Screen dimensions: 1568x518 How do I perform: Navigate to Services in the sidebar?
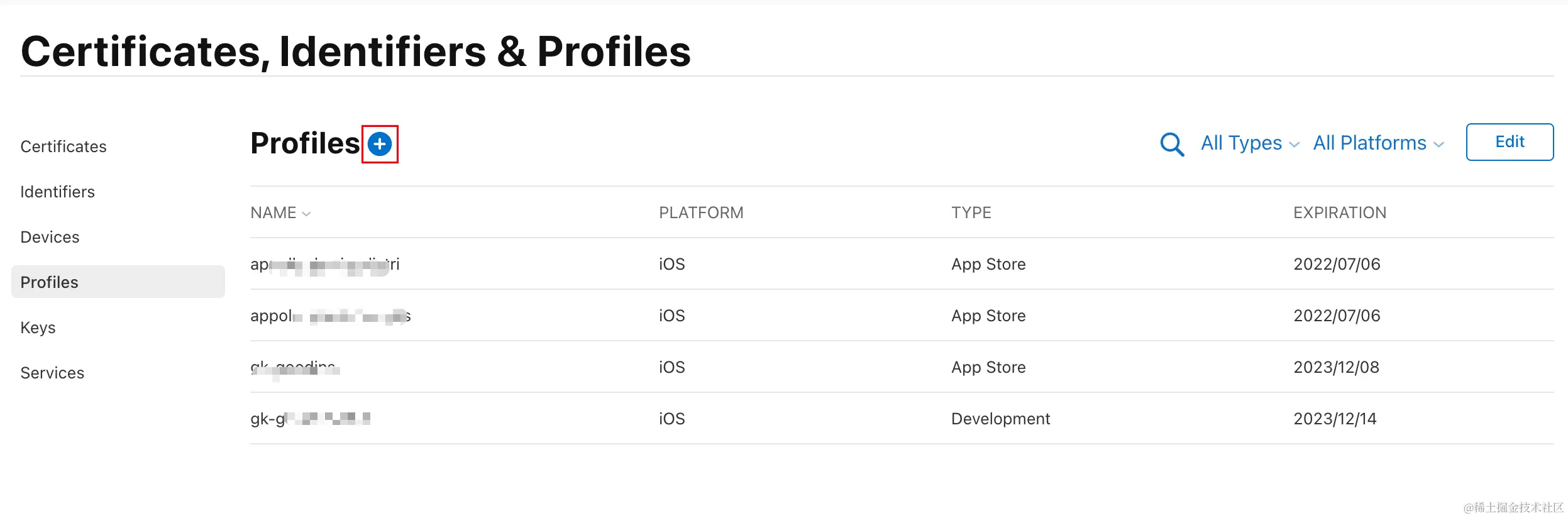point(52,373)
